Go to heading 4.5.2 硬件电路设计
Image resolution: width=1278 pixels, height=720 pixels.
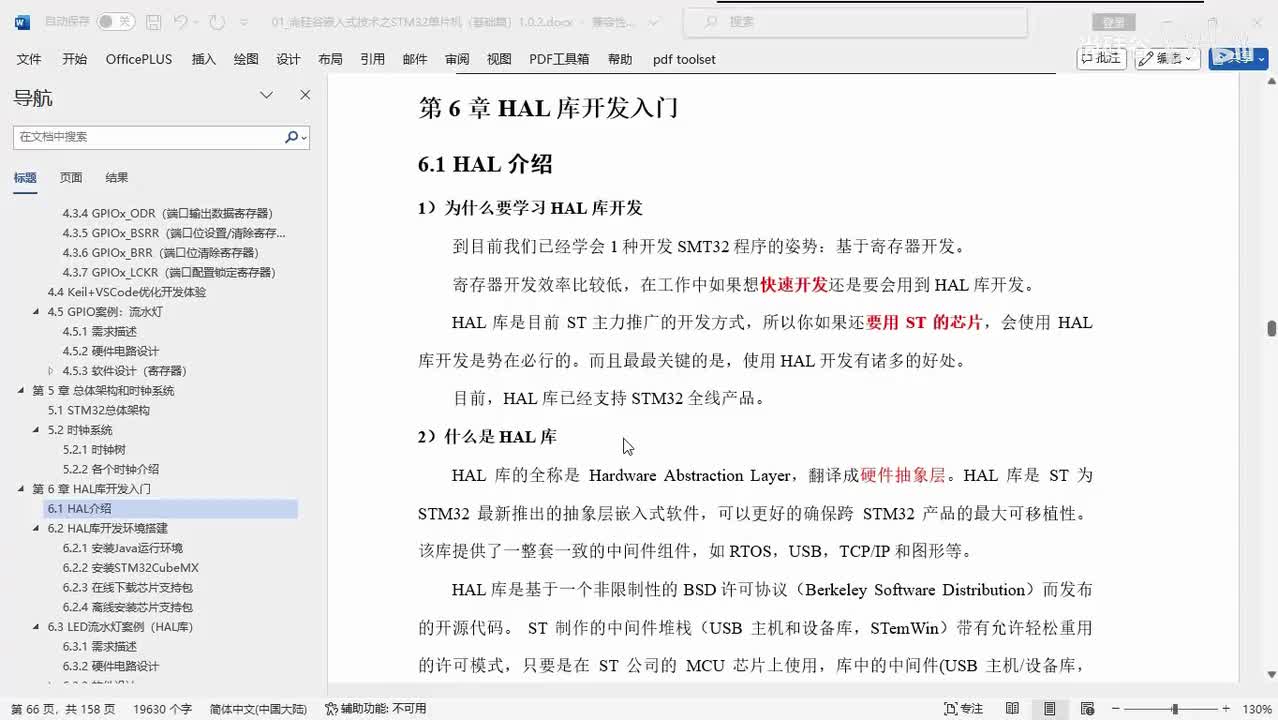point(110,351)
